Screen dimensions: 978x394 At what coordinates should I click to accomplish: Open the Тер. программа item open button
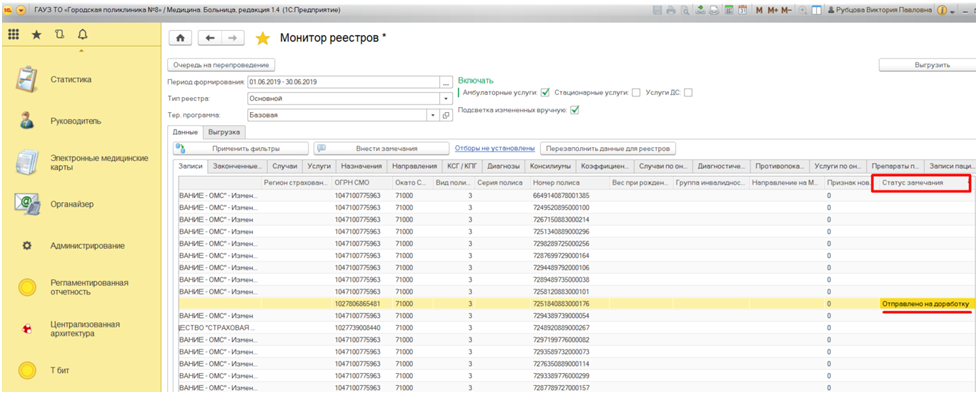pos(445,115)
